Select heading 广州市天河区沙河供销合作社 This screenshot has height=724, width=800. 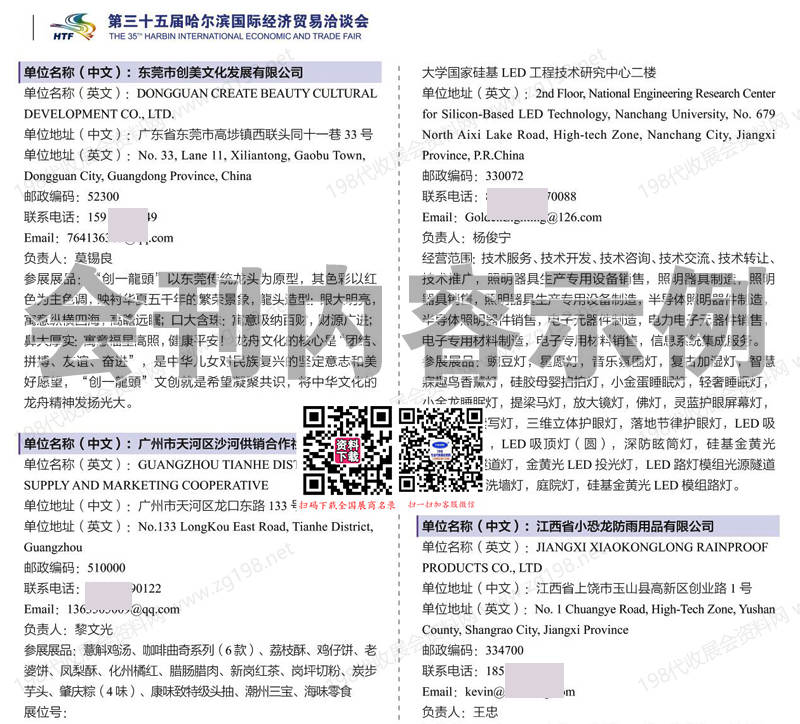point(217,444)
